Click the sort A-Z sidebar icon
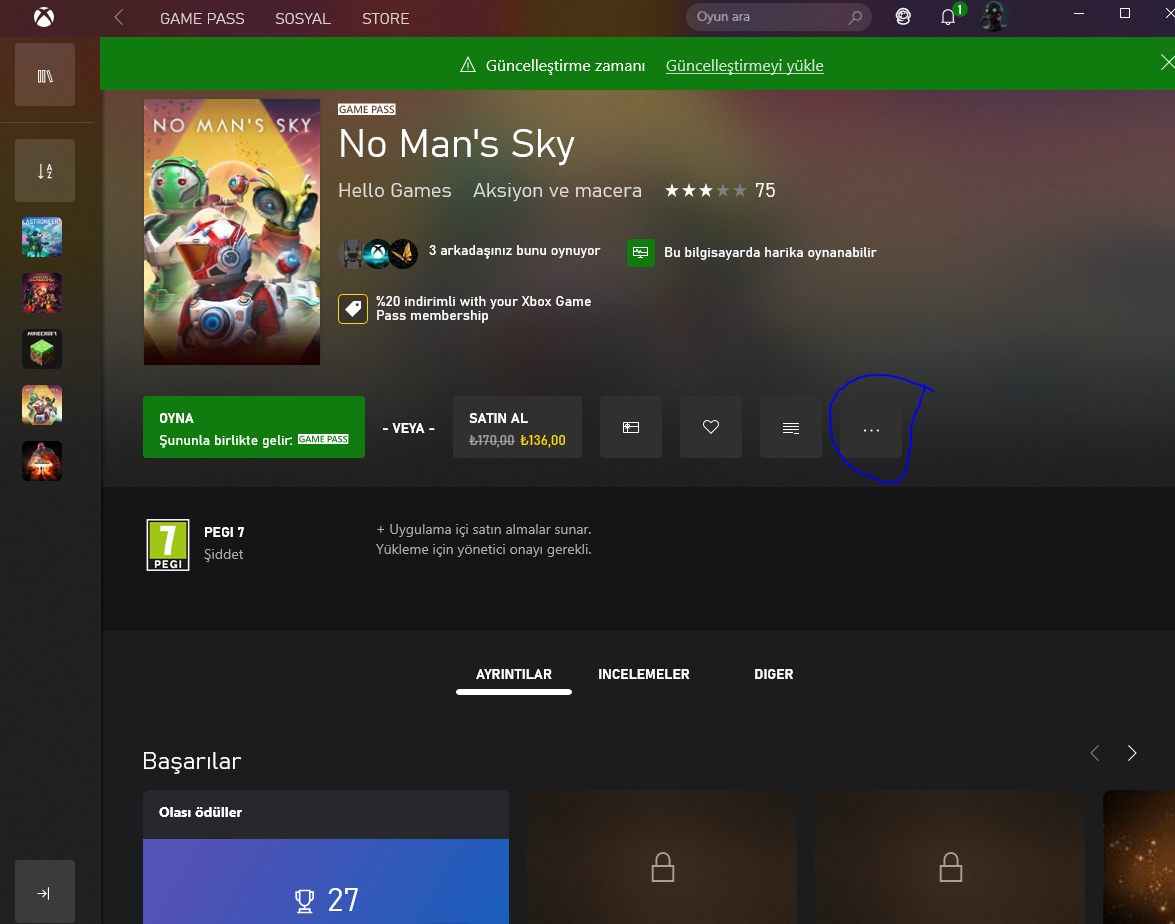Viewport: 1175px width, 924px height. pos(45,170)
